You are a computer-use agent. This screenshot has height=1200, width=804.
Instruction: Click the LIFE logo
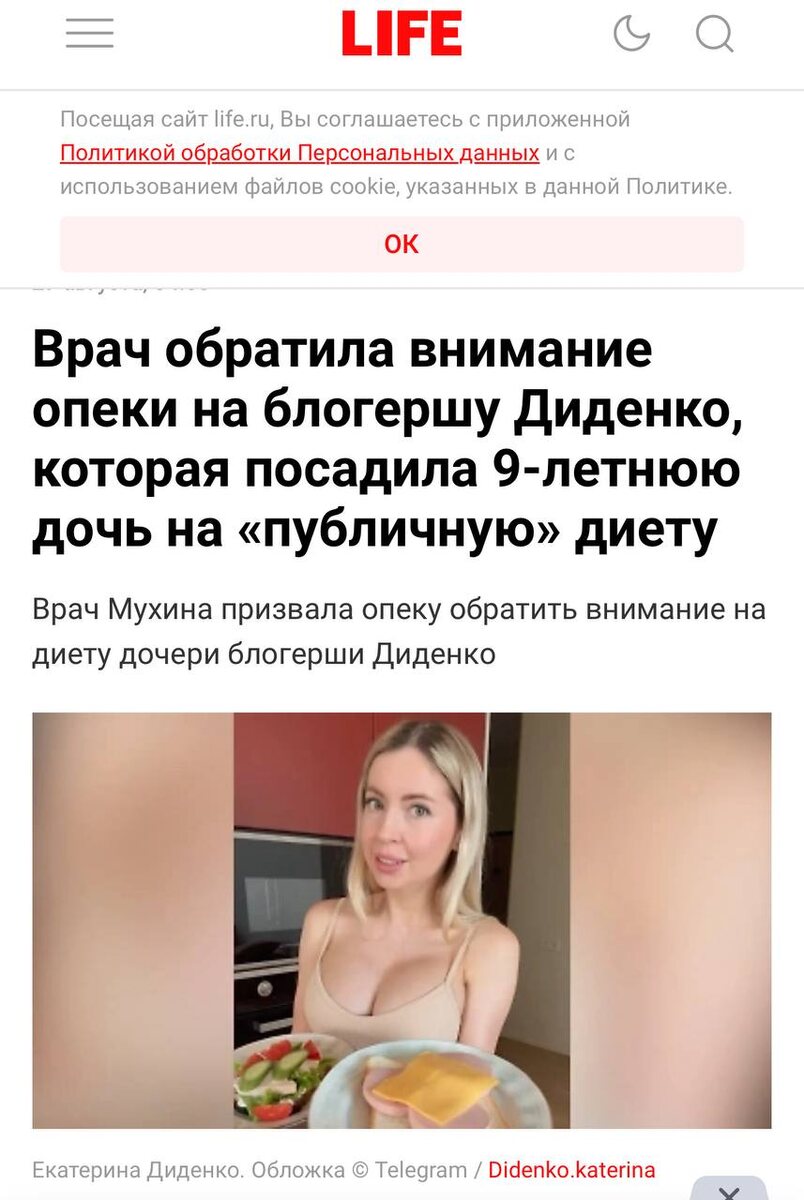[401, 35]
